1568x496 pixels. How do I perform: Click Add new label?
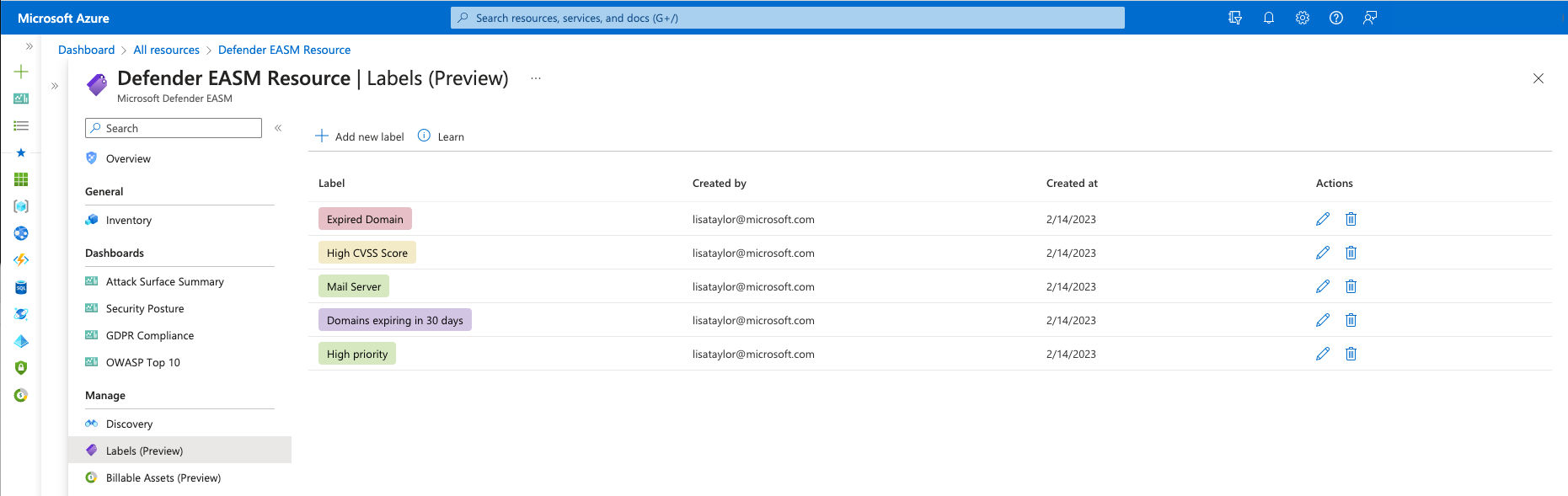click(x=360, y=136)
